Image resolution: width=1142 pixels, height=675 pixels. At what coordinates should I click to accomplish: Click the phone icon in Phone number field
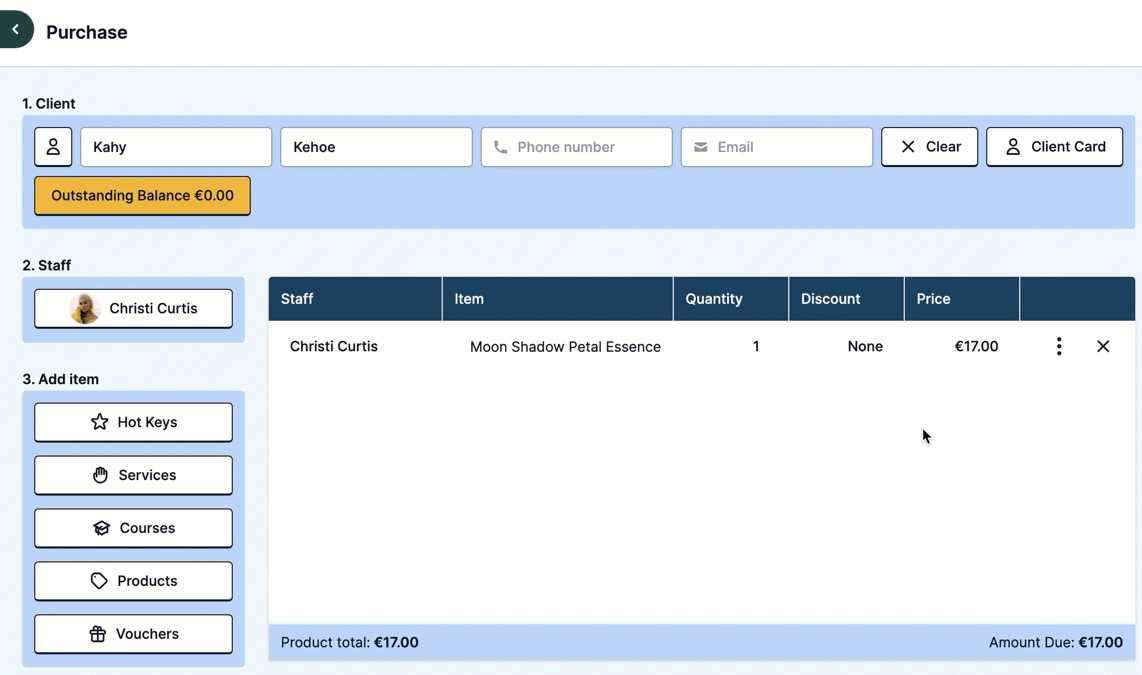pyautogui.click(x=500, y=147)
